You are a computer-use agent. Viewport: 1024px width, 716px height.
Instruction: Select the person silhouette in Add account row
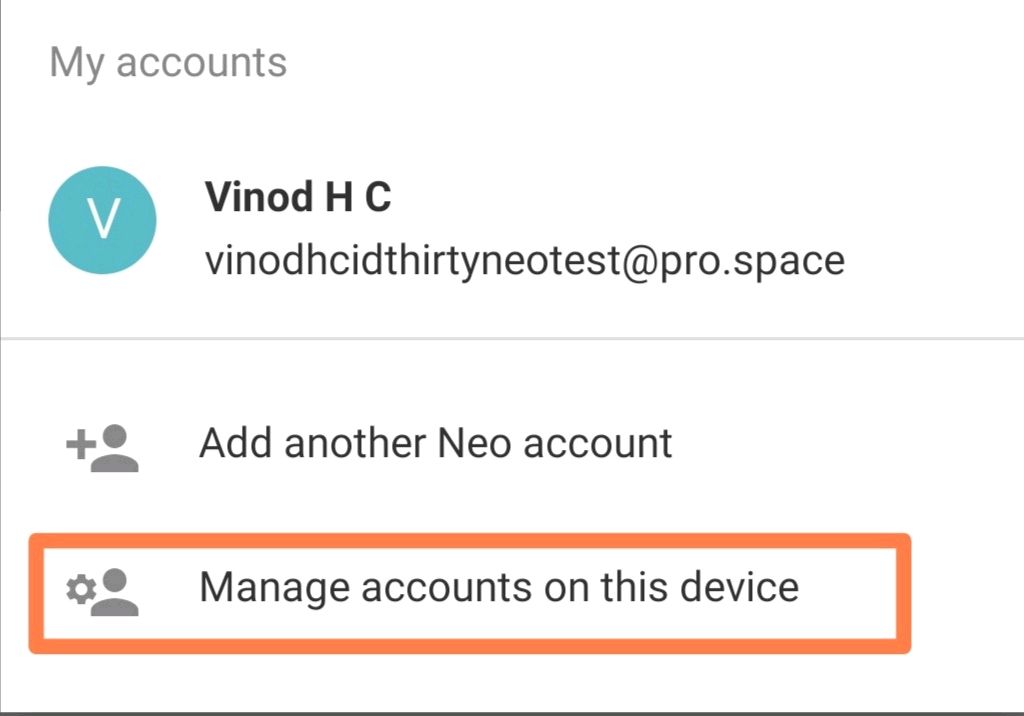pyautogui.click(x=115, y=448)
